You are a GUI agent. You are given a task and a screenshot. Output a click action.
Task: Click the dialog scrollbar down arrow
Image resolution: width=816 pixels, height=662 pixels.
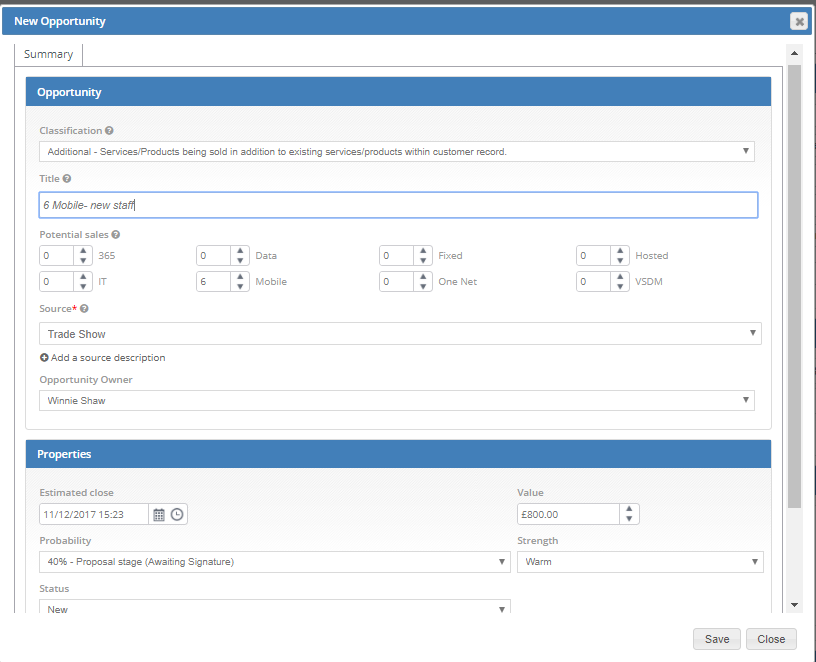(794, 605)
